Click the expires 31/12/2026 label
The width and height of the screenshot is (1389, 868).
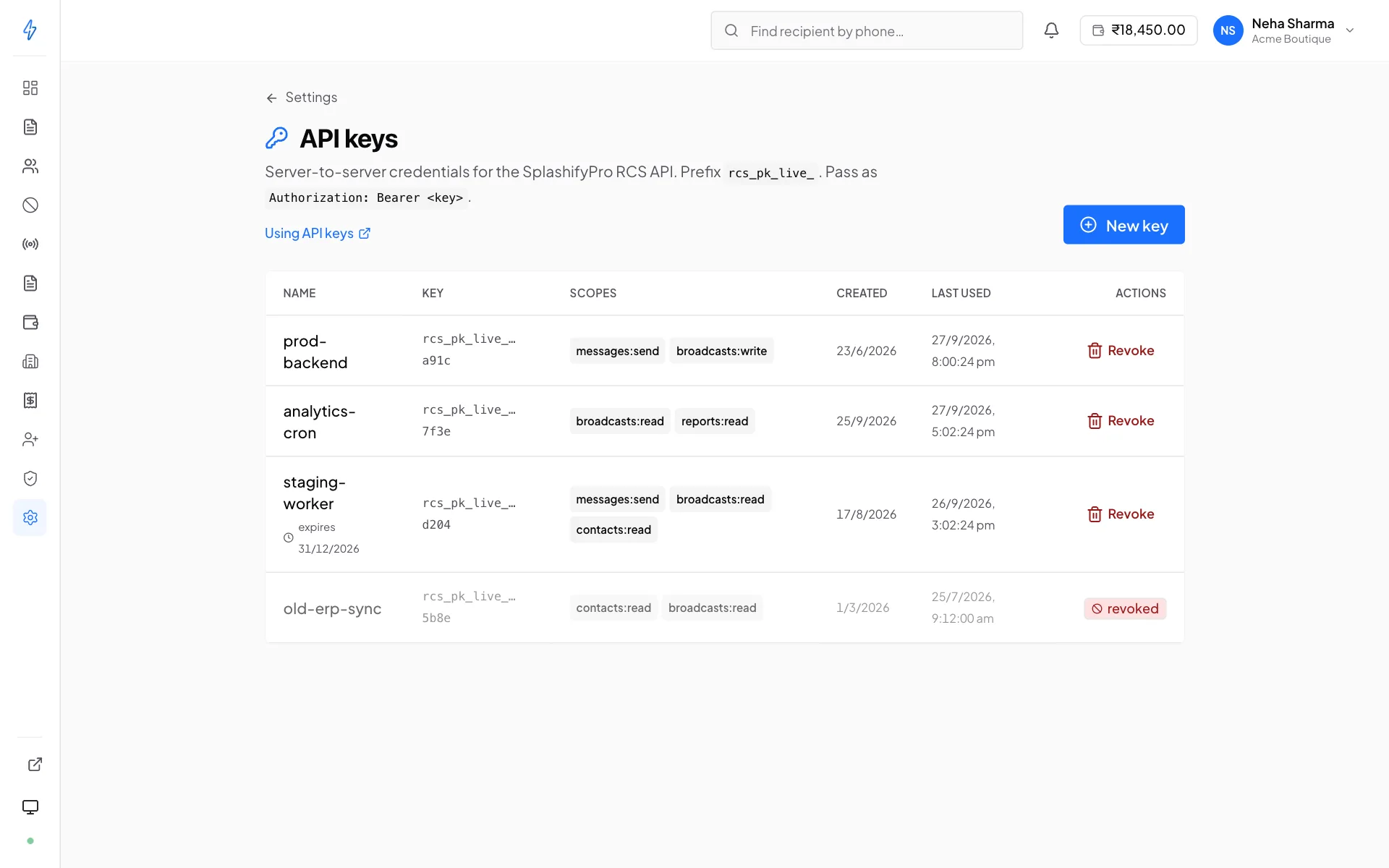[x=328, y=538]
